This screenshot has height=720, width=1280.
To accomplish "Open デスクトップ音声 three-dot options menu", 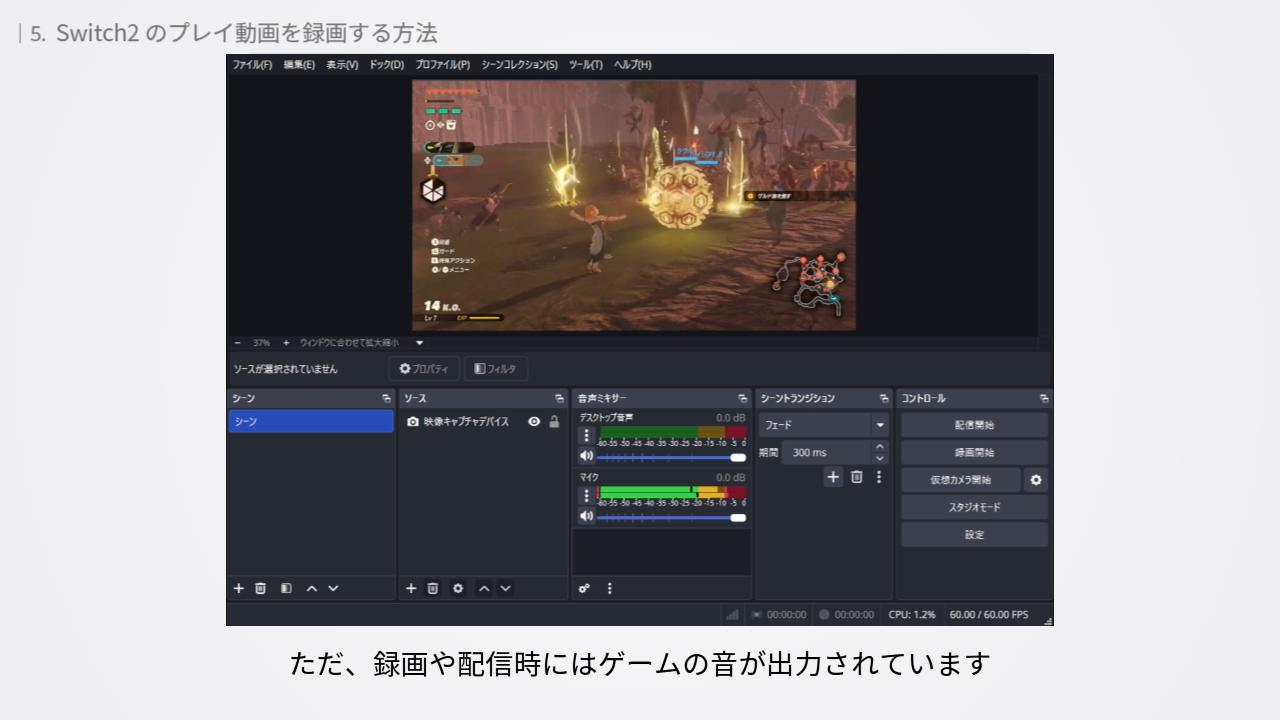I will click(587, 436).
